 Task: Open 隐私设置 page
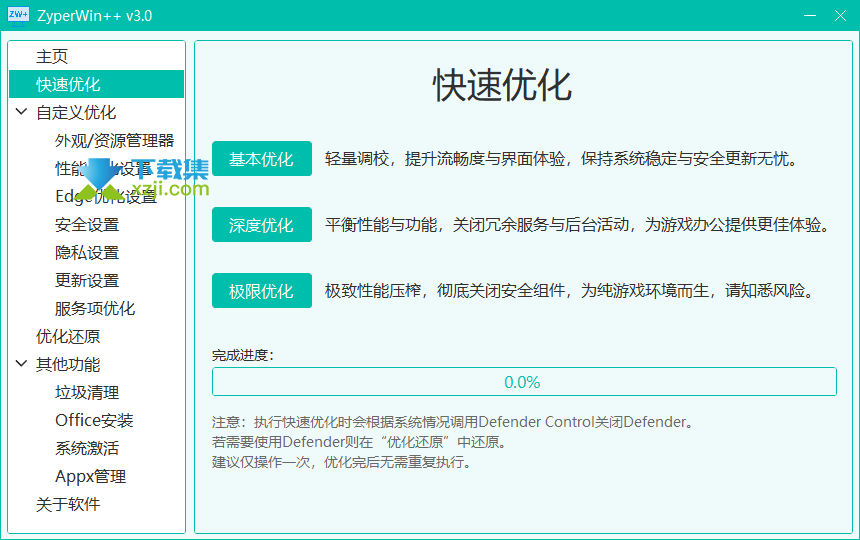(x=87, y=252)
